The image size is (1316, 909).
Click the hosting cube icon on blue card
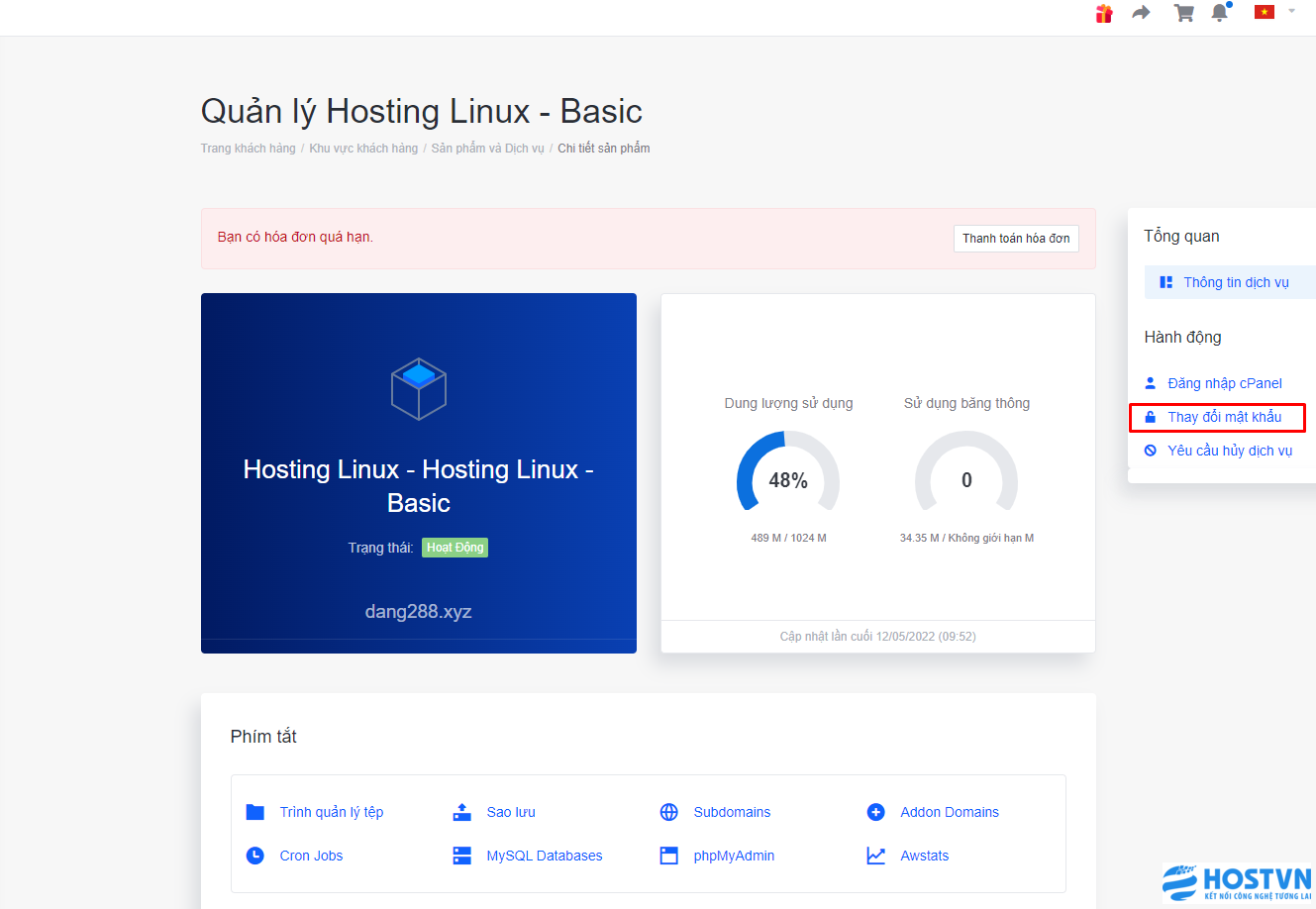419,388
